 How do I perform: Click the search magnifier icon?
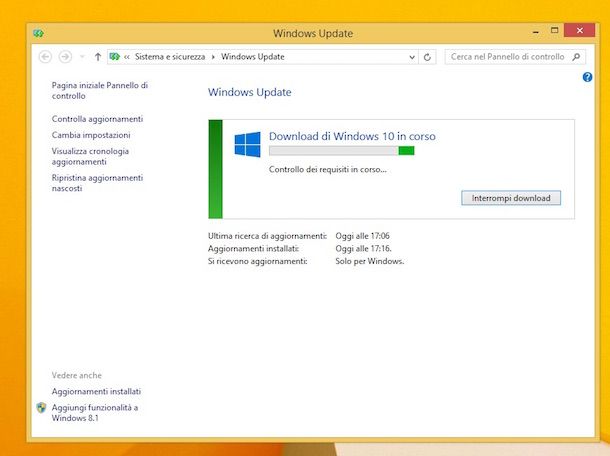576,57
